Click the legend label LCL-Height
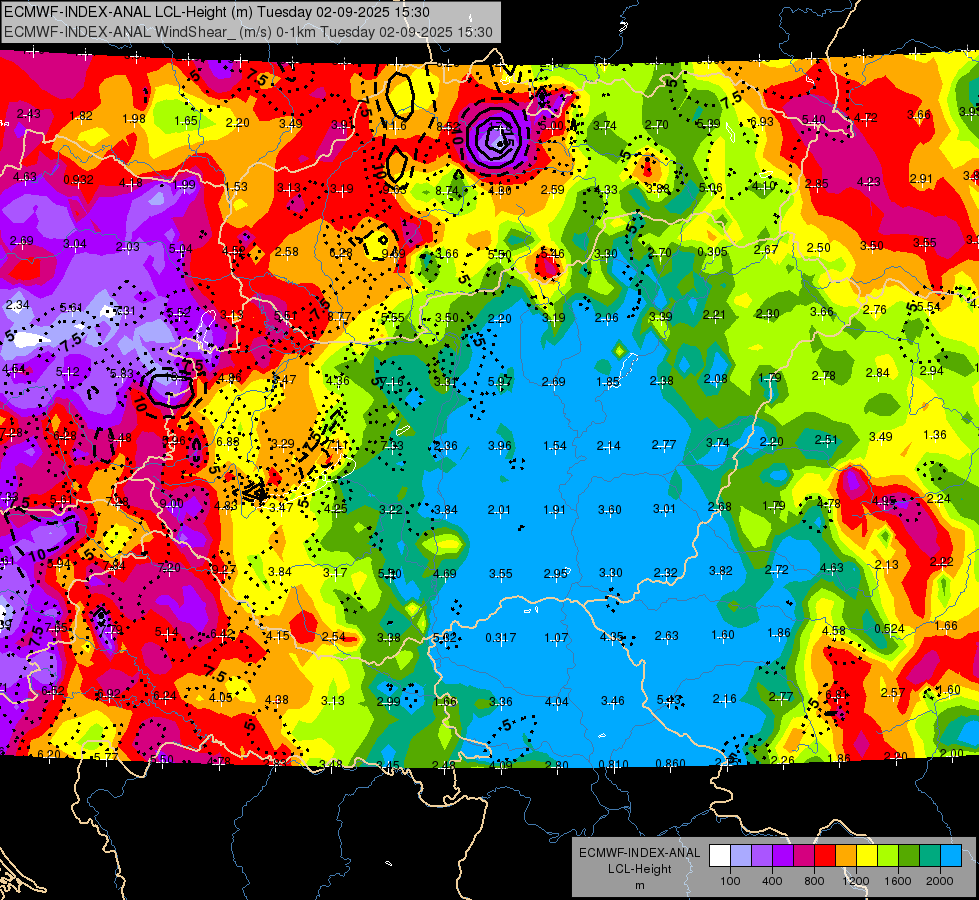Viewport: 979px width, 900px height. [639, 869]
